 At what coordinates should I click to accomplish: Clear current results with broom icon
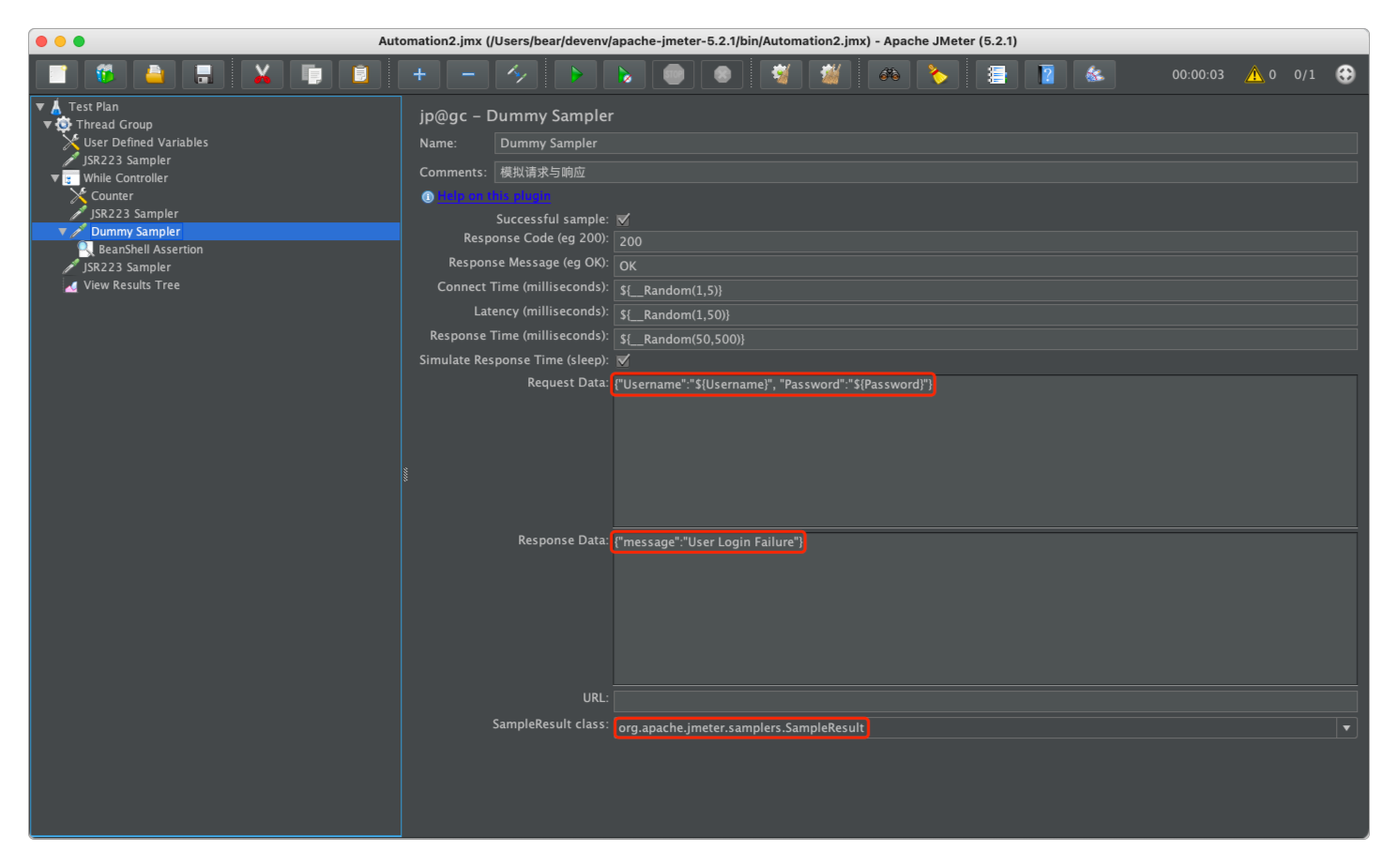781,74
